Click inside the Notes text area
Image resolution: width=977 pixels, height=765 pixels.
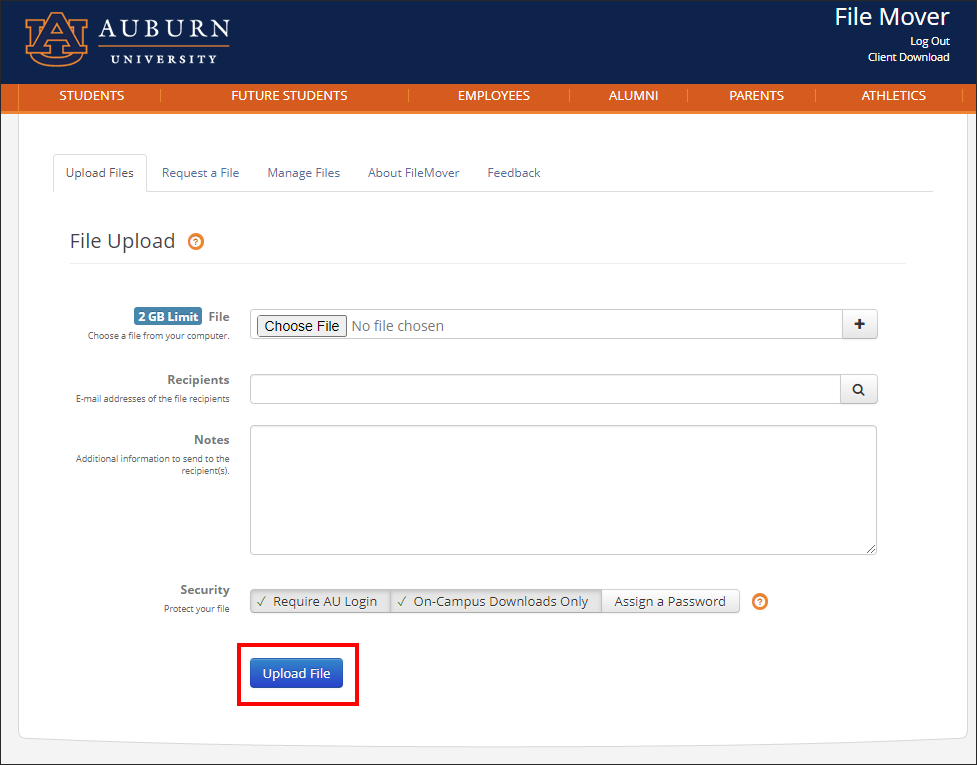[563, 490]
